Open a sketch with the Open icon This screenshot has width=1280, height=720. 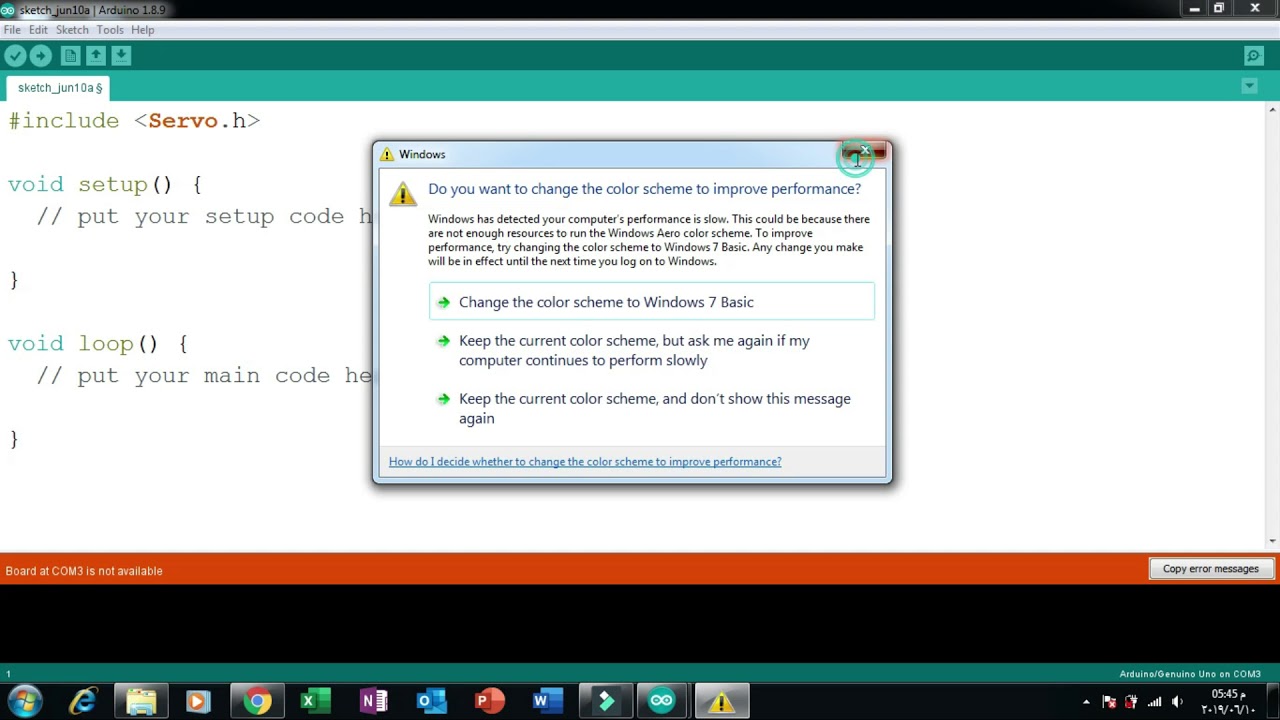pos(95,56)
